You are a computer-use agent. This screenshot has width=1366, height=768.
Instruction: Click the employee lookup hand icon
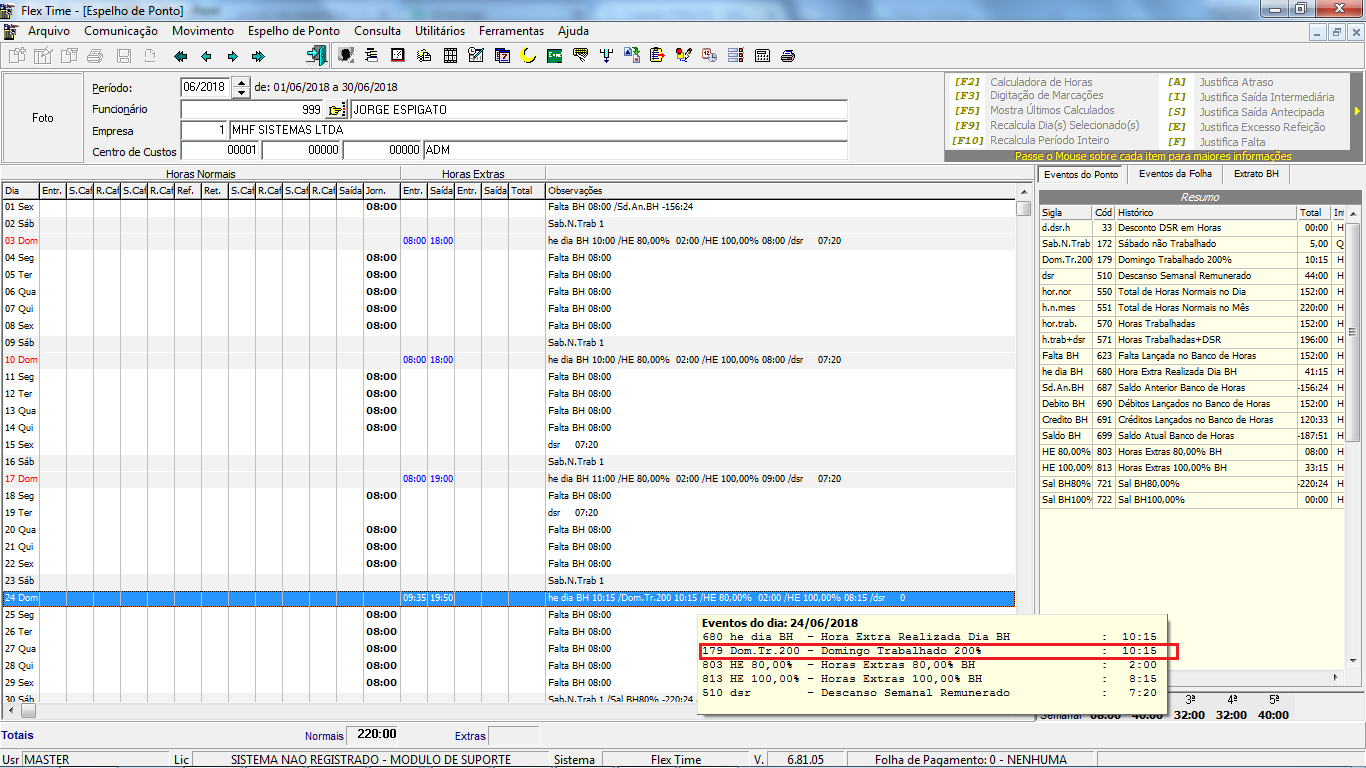pos(337,110)
